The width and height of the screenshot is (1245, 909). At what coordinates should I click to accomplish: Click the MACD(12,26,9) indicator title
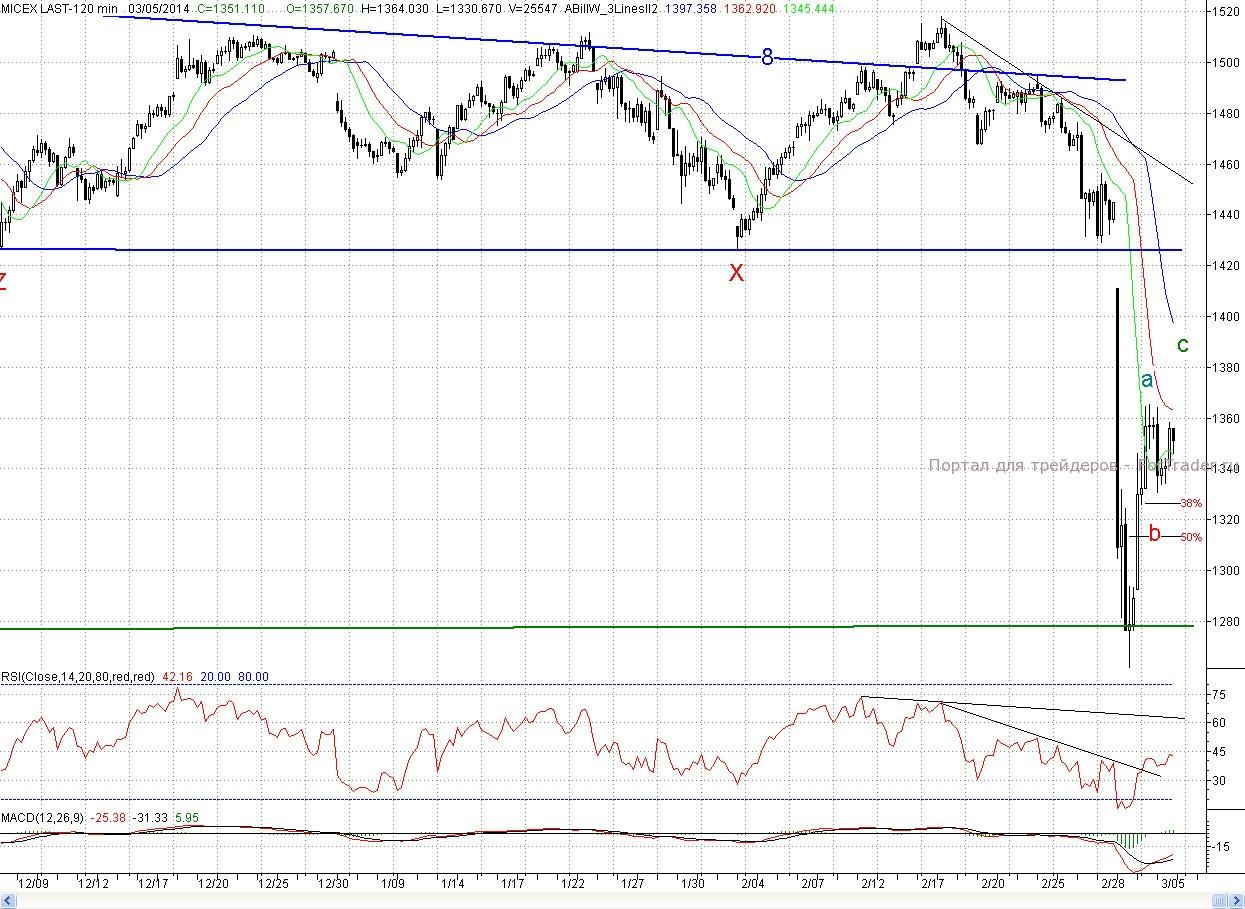coord(43,818)
